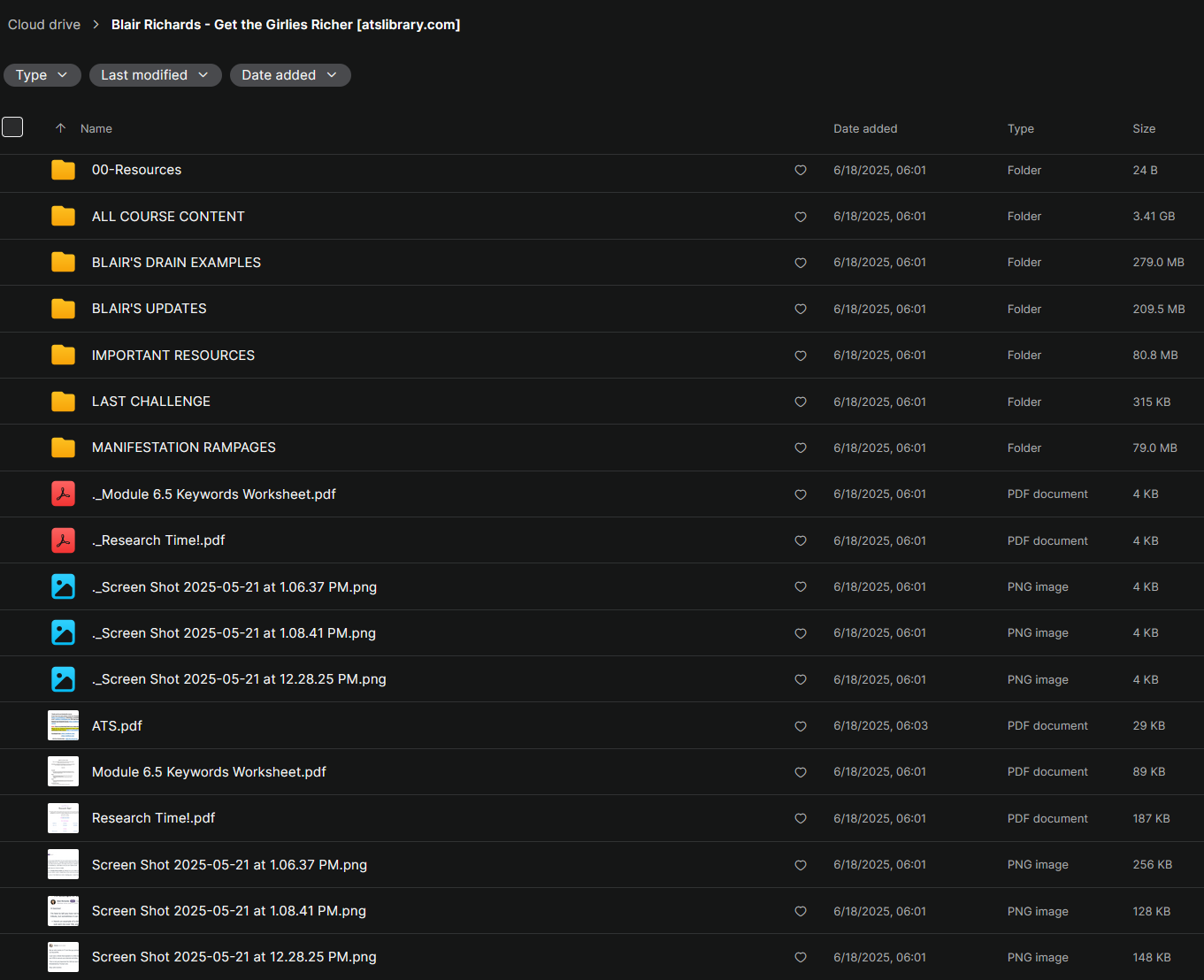Toggle favorite heart for ATS.pdf
Image resolution: width=1204 pixels, height=980 pixels.
(x=801, y=726)
